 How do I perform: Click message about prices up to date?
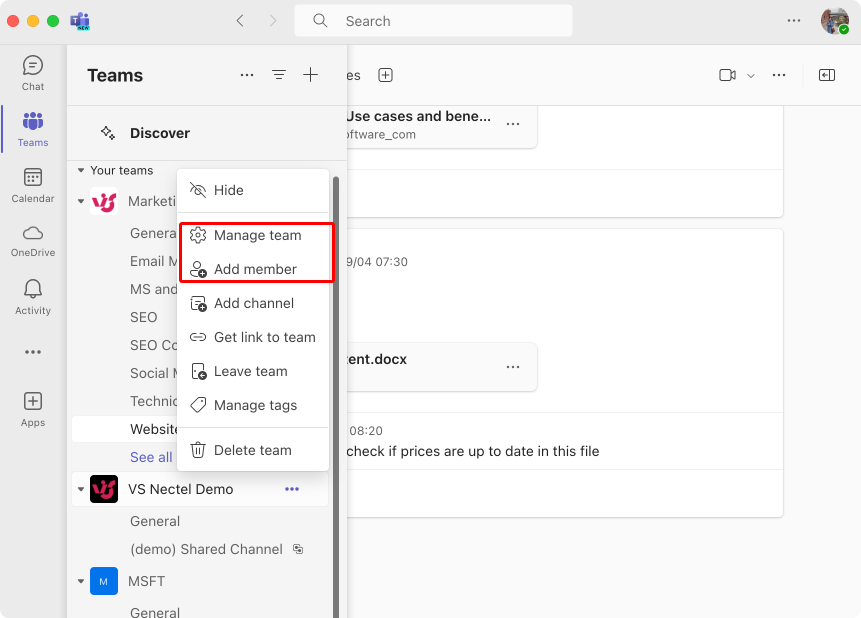click(x=473, y=451)
